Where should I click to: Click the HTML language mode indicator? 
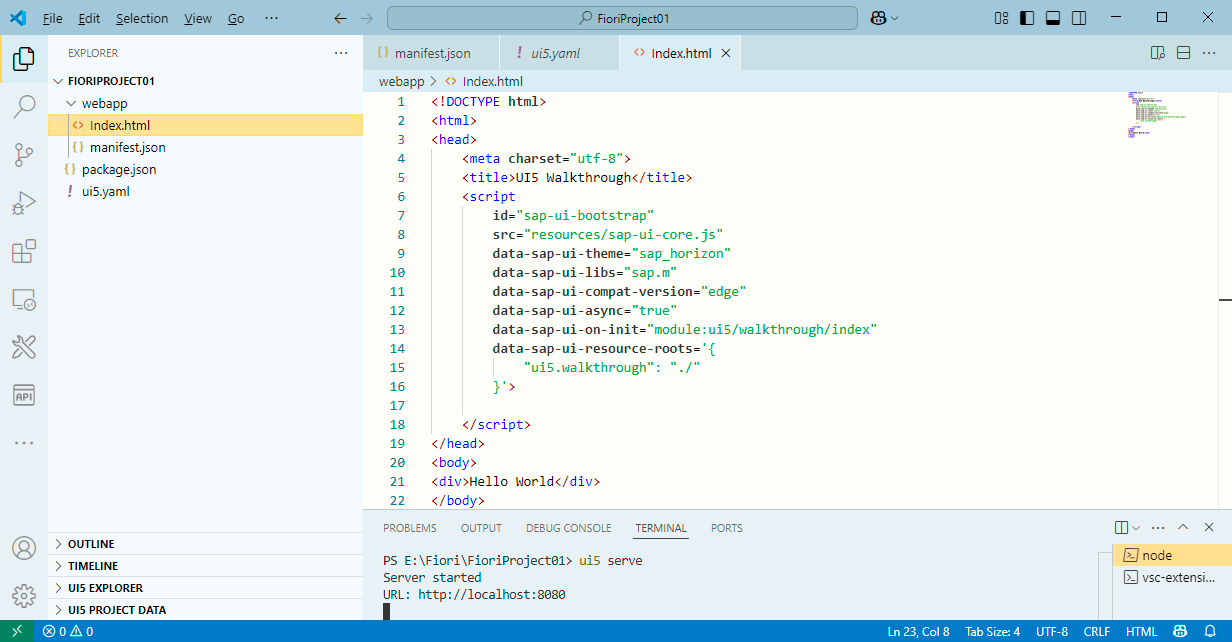tap(1141, 631)
